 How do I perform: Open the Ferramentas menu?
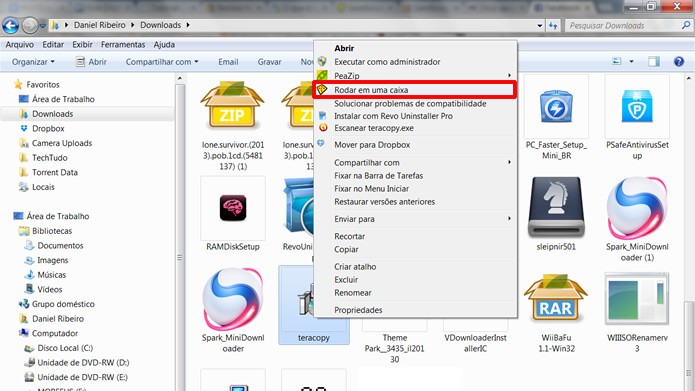click(123, 44)
